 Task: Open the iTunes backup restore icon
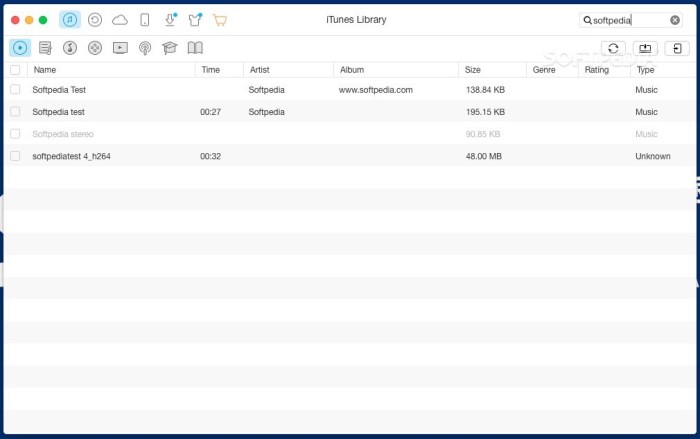tap(95, 20)
